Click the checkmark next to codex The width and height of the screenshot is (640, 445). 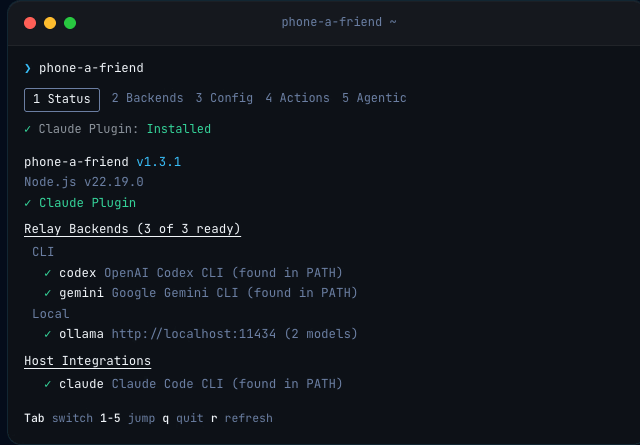pos(48,273)
